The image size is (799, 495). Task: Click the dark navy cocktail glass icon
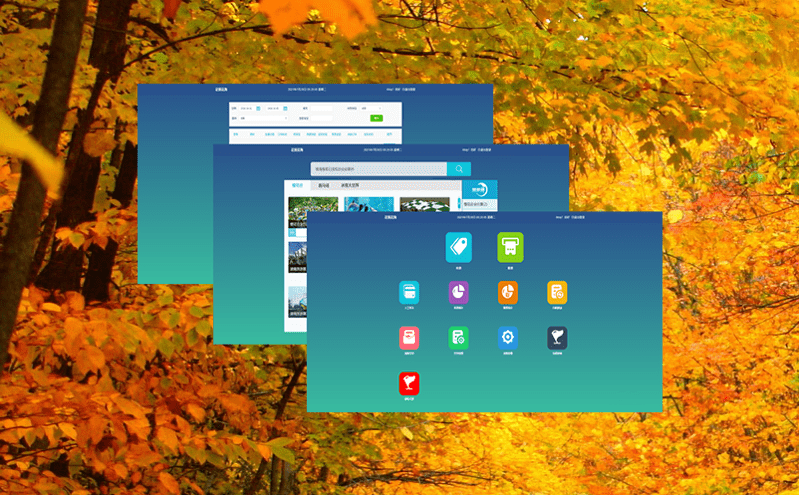point(557,338)
